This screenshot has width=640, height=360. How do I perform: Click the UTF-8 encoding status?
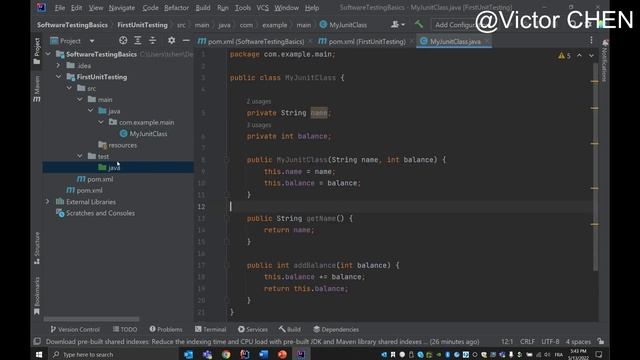[x=550, y=341]
